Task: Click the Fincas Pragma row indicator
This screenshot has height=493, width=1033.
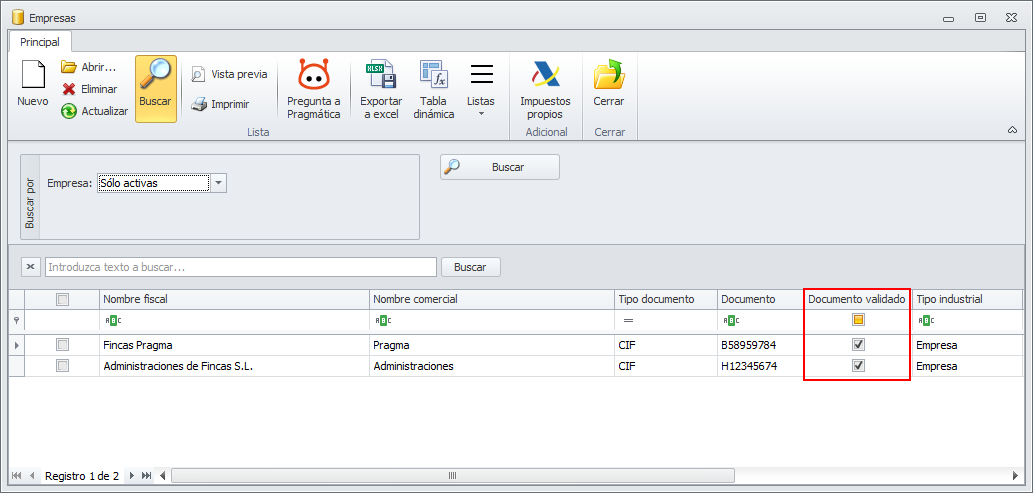Action: [x=16, y=345]
